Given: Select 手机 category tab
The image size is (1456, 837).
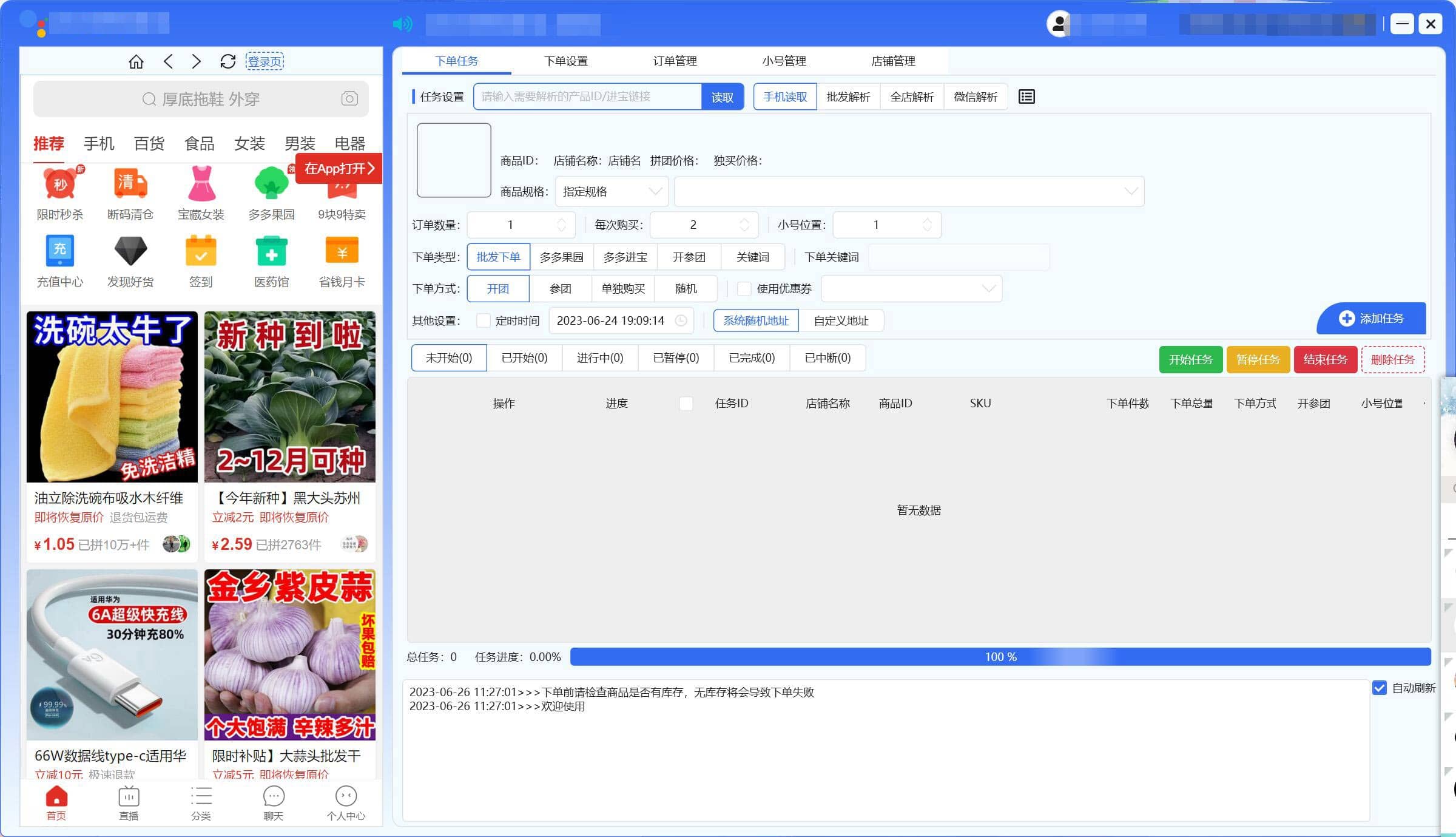Looking at the screenshot, I should point(98,144).
